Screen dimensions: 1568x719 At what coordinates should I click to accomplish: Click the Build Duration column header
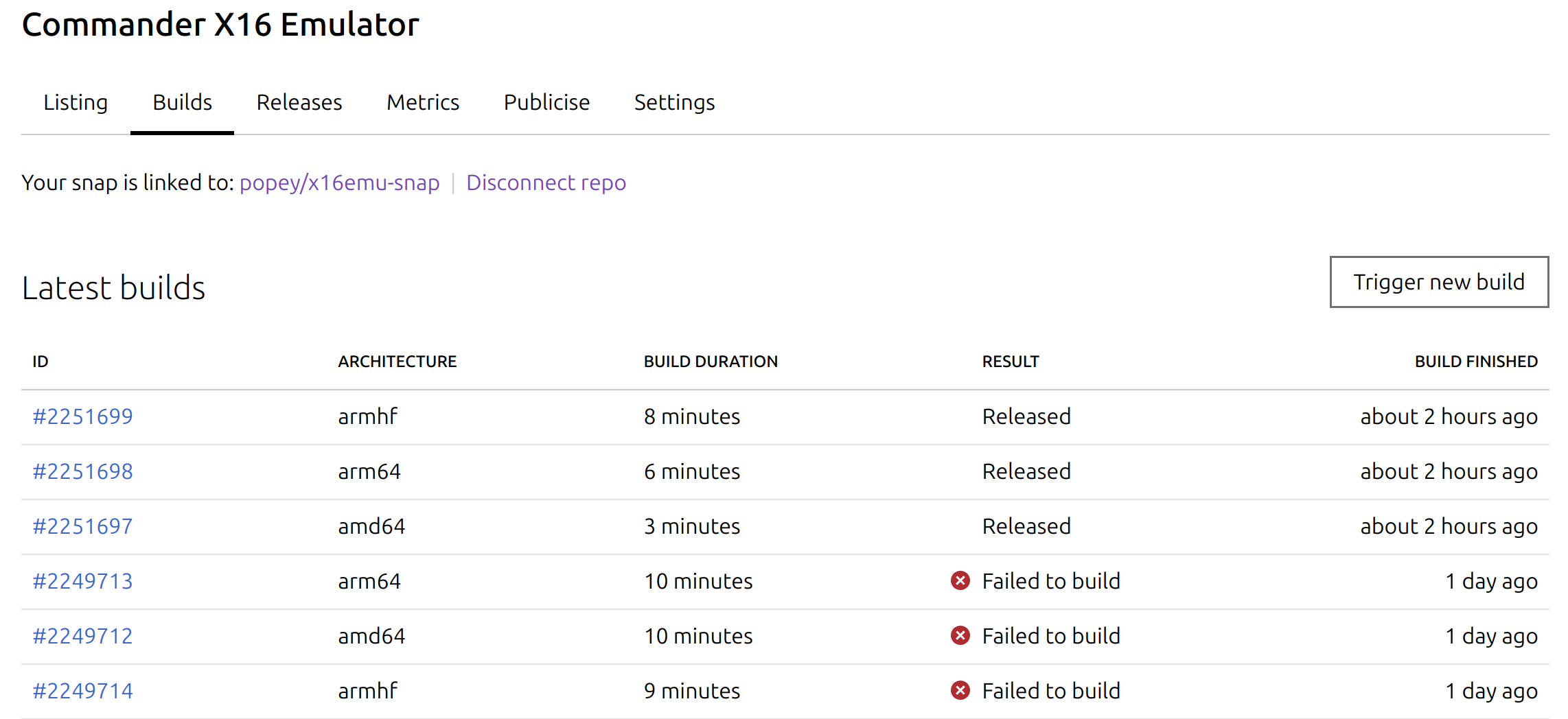point(711,362)
